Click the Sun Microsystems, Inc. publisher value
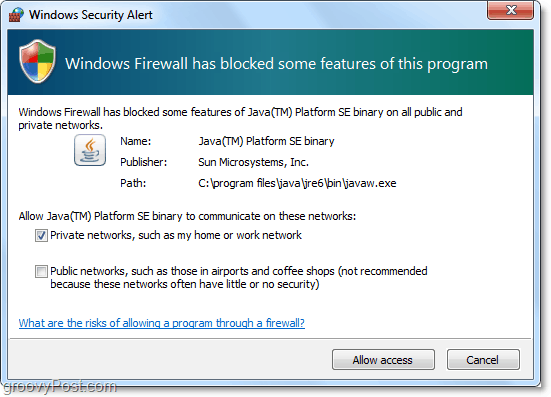Image resolution: width=551 pixels, height=397 pixels. 253,162
